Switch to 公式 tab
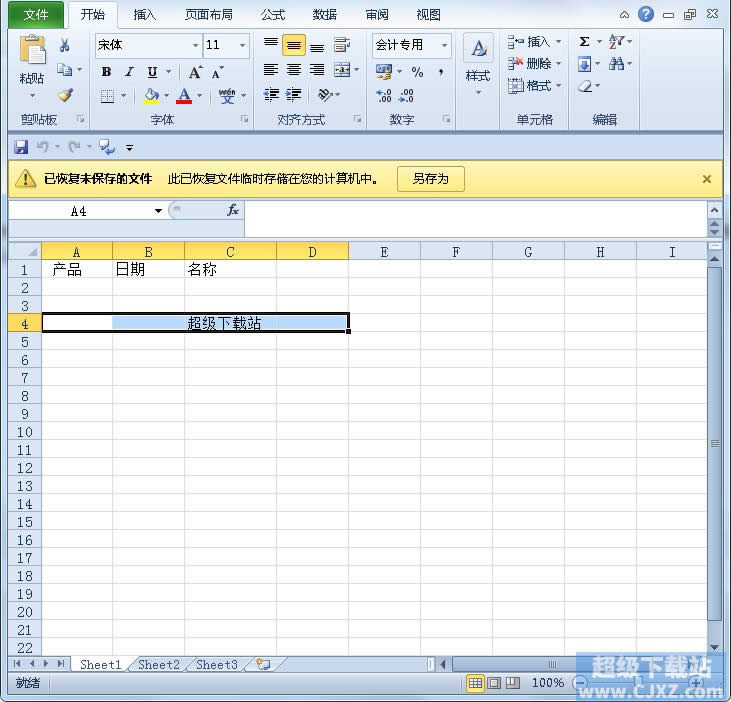Viewport: 731px width, 702px height. pyautogui.click(x=273, y=15)
